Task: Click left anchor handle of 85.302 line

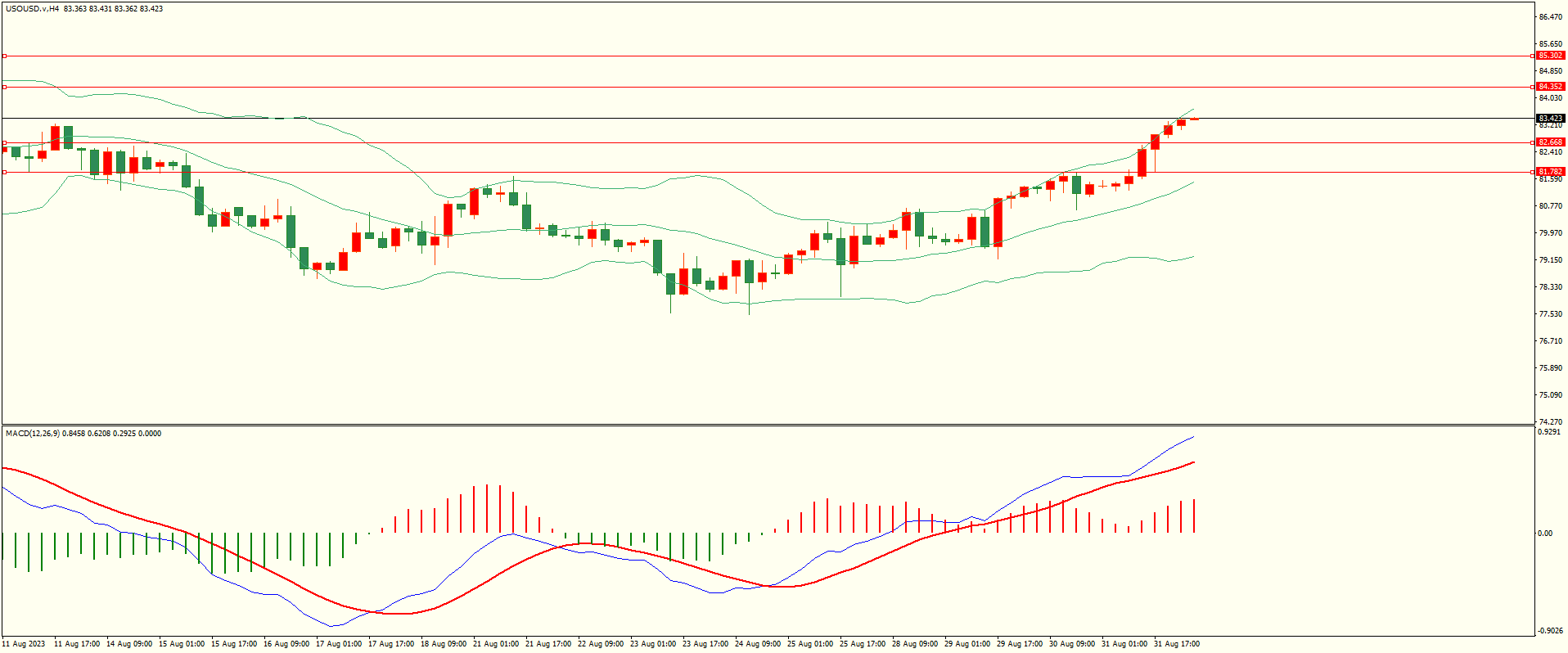Action: (x=4, y=56)
